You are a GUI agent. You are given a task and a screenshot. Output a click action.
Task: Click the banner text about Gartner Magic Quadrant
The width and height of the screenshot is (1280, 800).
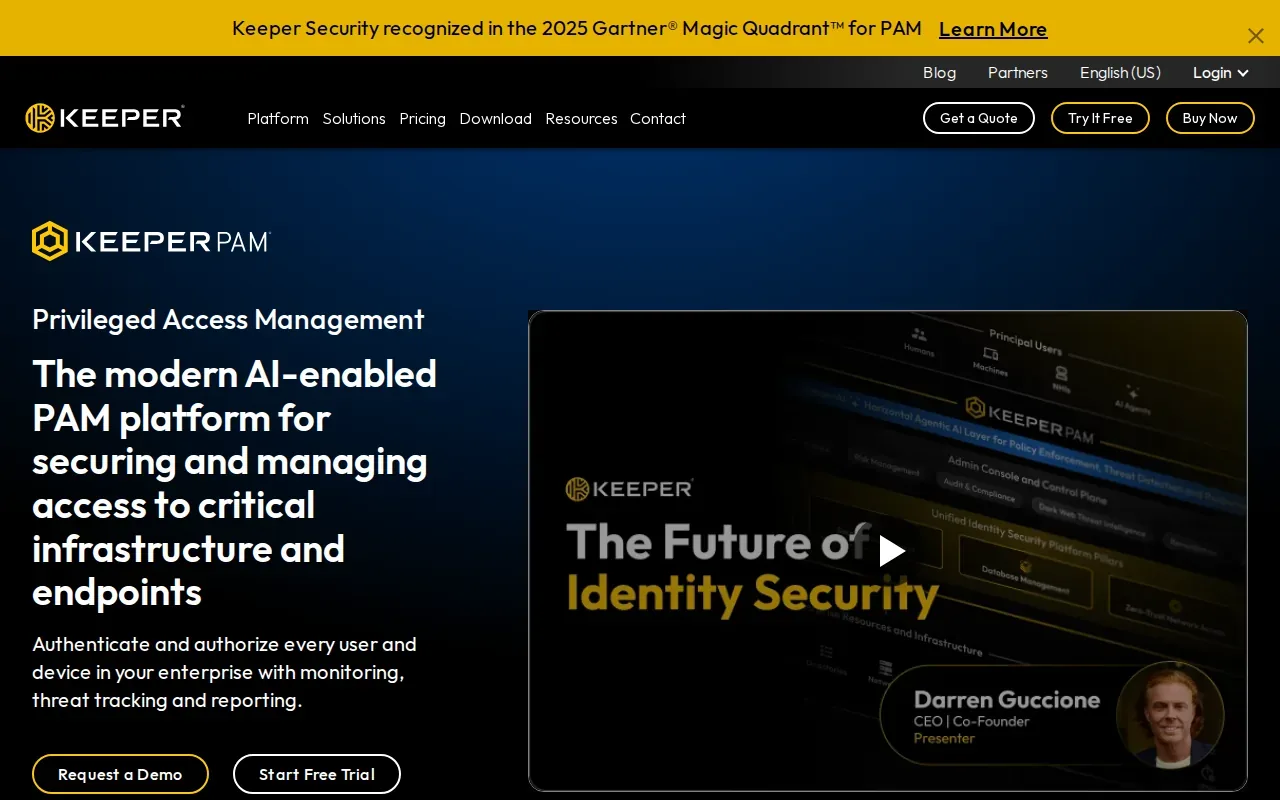(x=577, y=28)
